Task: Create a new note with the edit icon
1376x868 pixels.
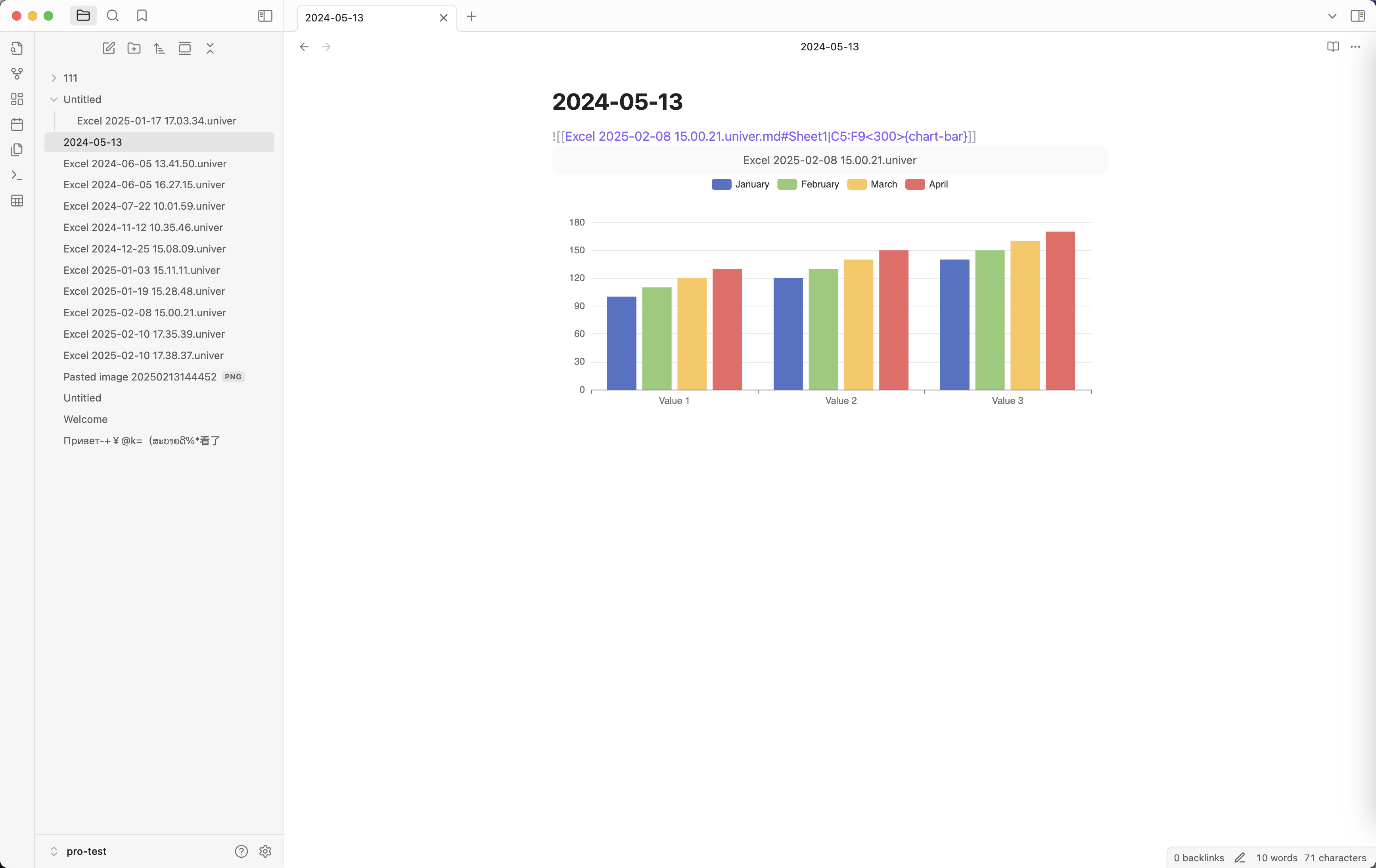Action: tap(109, 48)
